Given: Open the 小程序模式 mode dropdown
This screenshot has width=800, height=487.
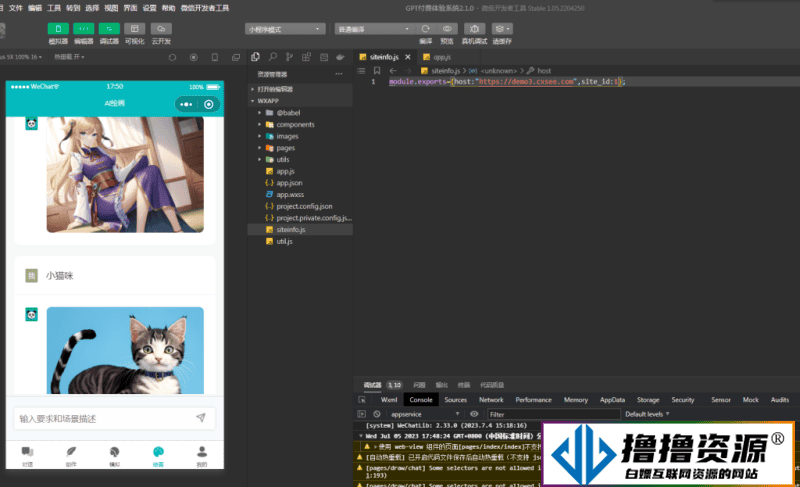Looking at the screenshot, I should [285, 29].
